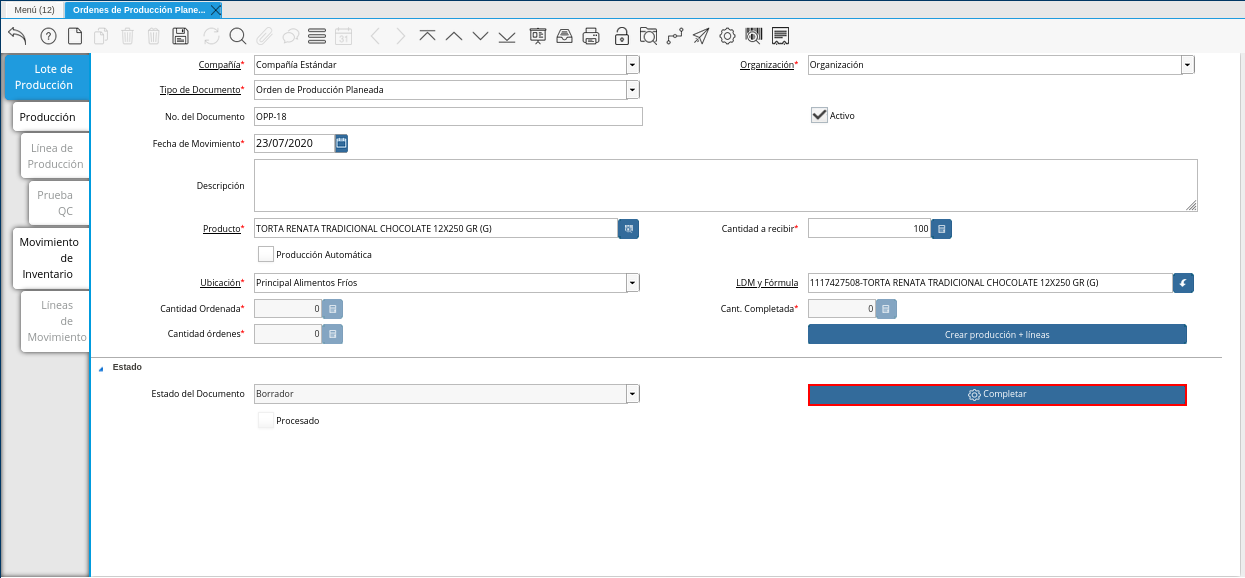Open record search with magnifier icon
1245x578 pixels.
click(x=238, y=36)
